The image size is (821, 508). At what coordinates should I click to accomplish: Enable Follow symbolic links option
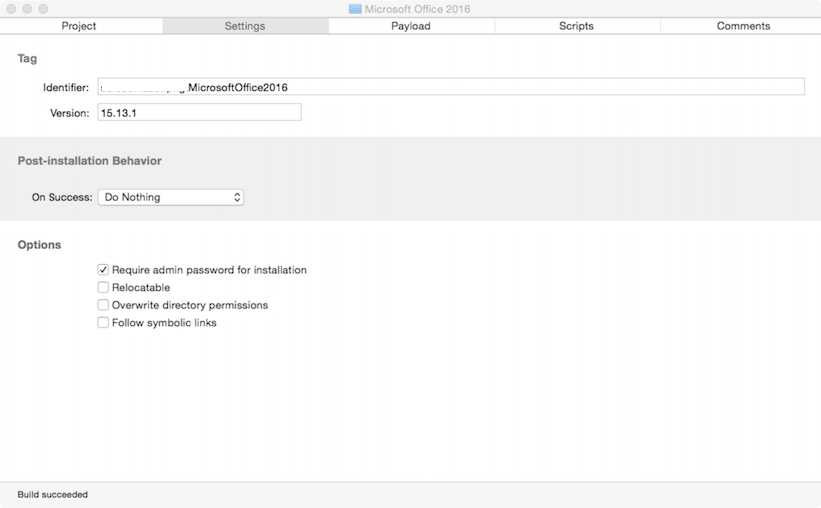pyautogui.click(x=103, y=323)
